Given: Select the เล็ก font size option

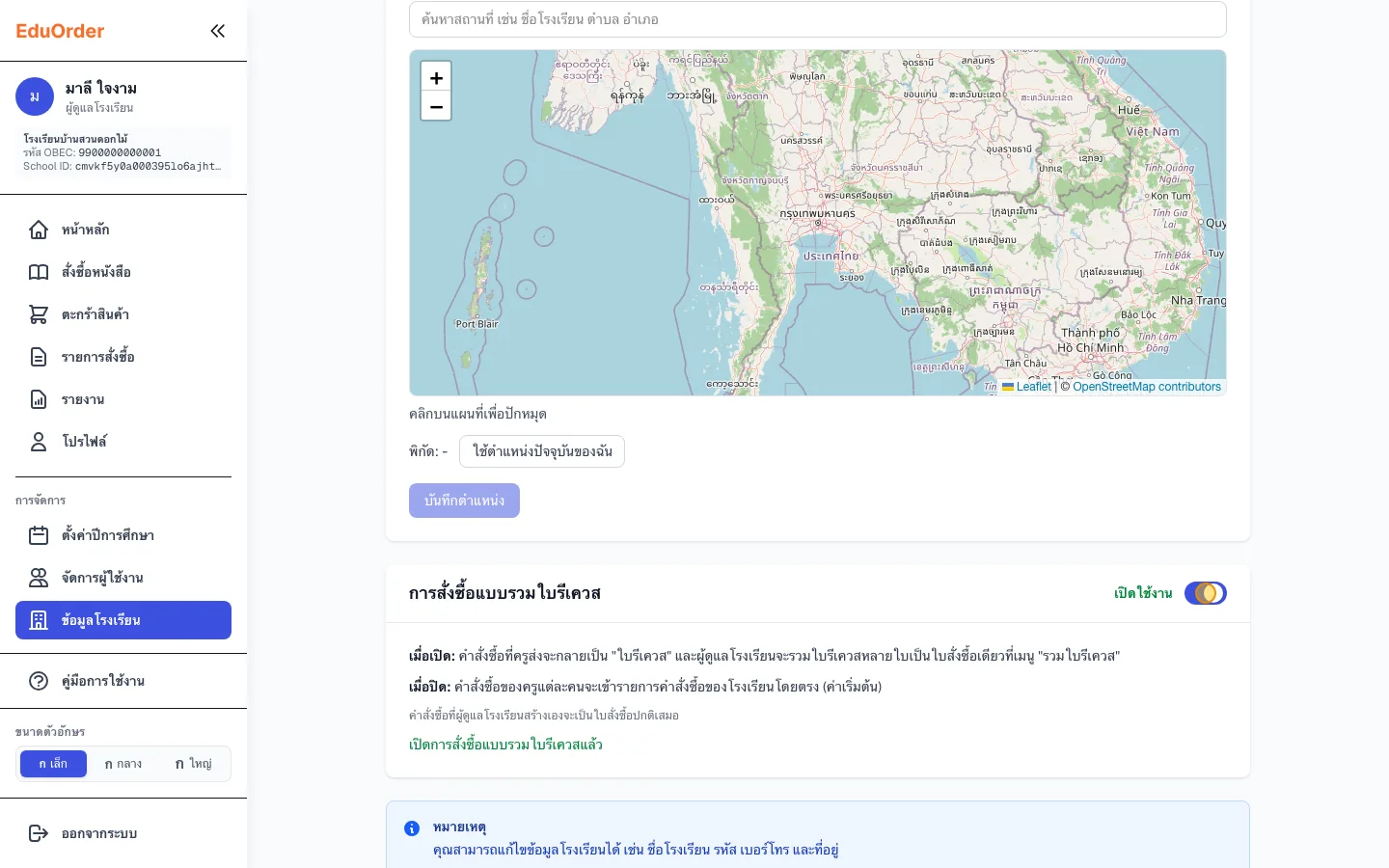Looking at the screenshot, I should [x=53, y=764].
